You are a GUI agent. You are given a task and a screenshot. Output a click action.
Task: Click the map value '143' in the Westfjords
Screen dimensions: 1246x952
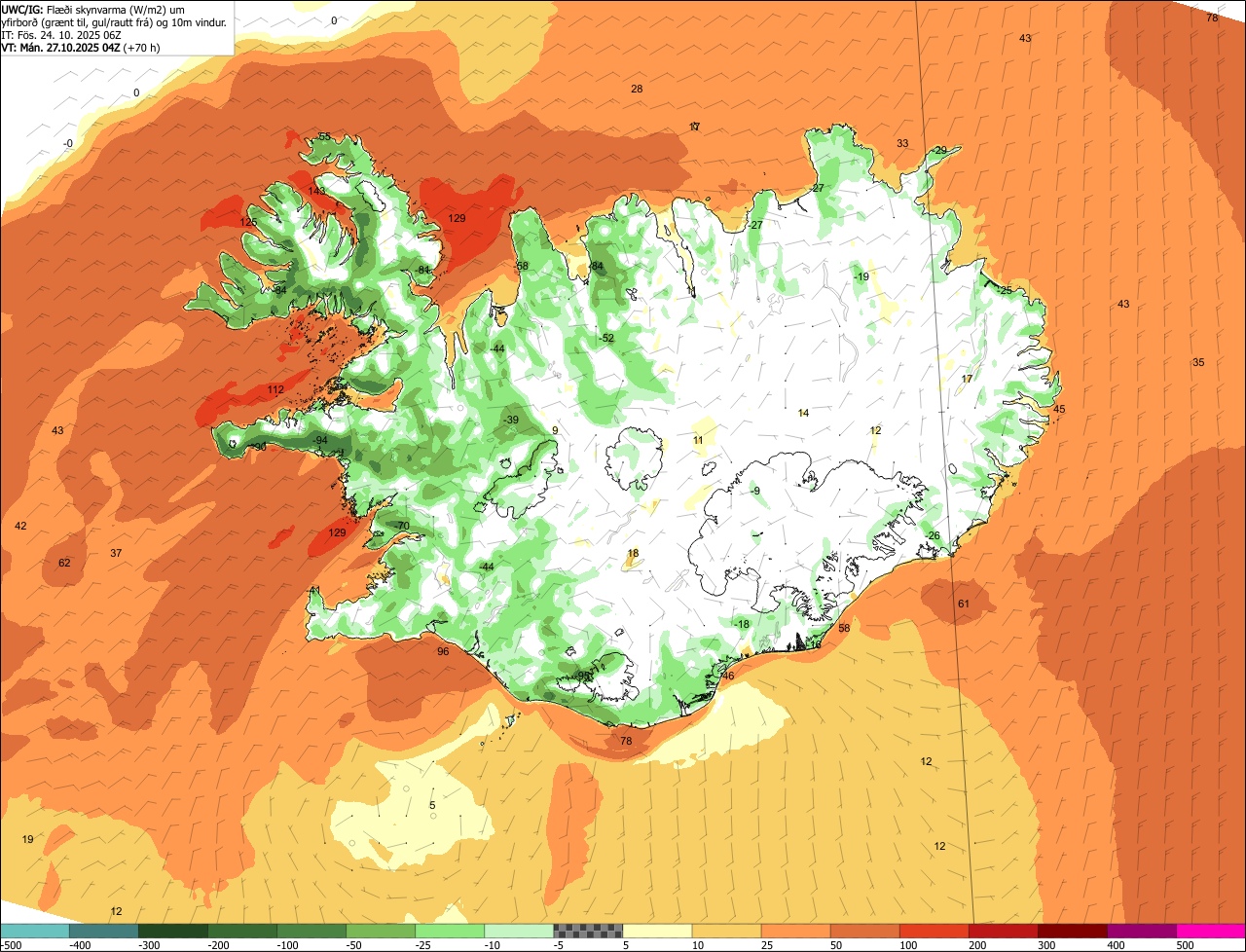point(317,191)
